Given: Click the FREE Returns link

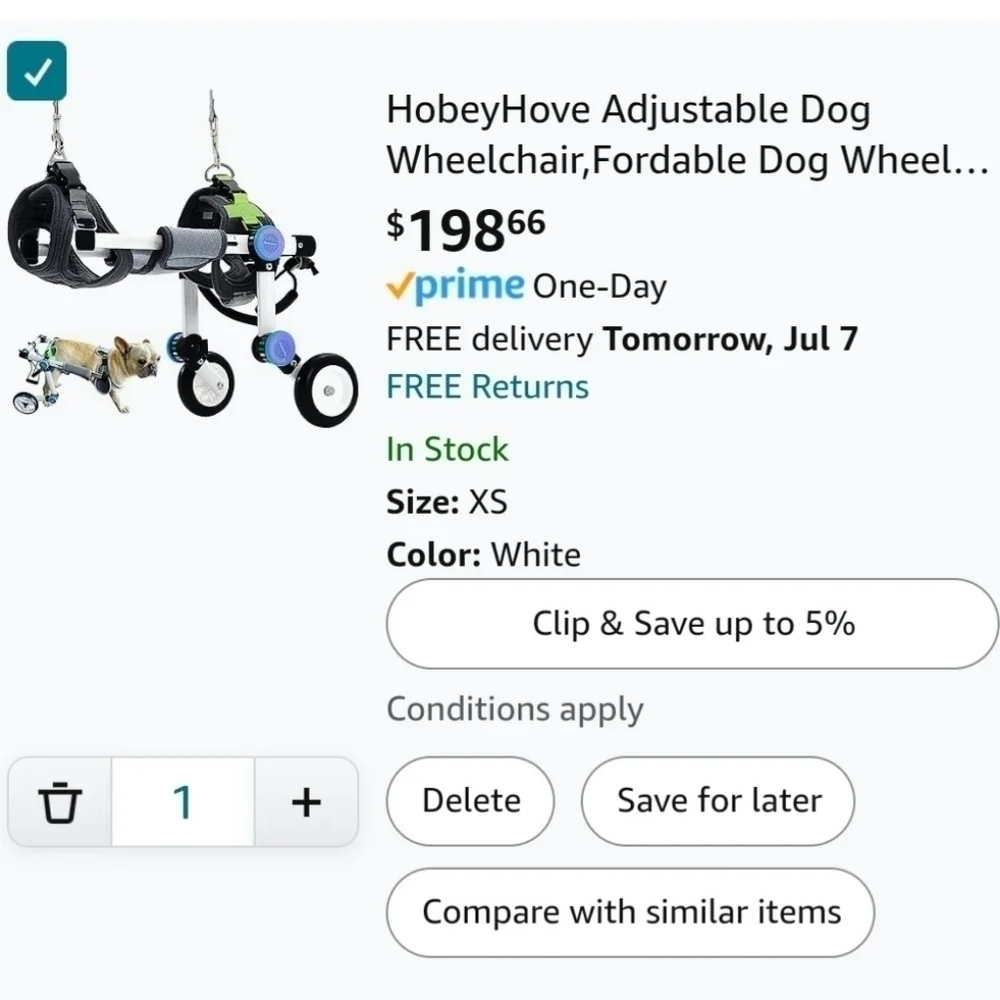Looking at the screenshot, I should tap(487, 386).
